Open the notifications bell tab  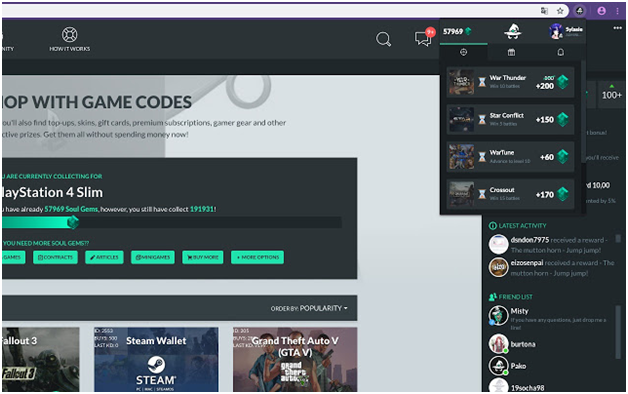(560, 52)
